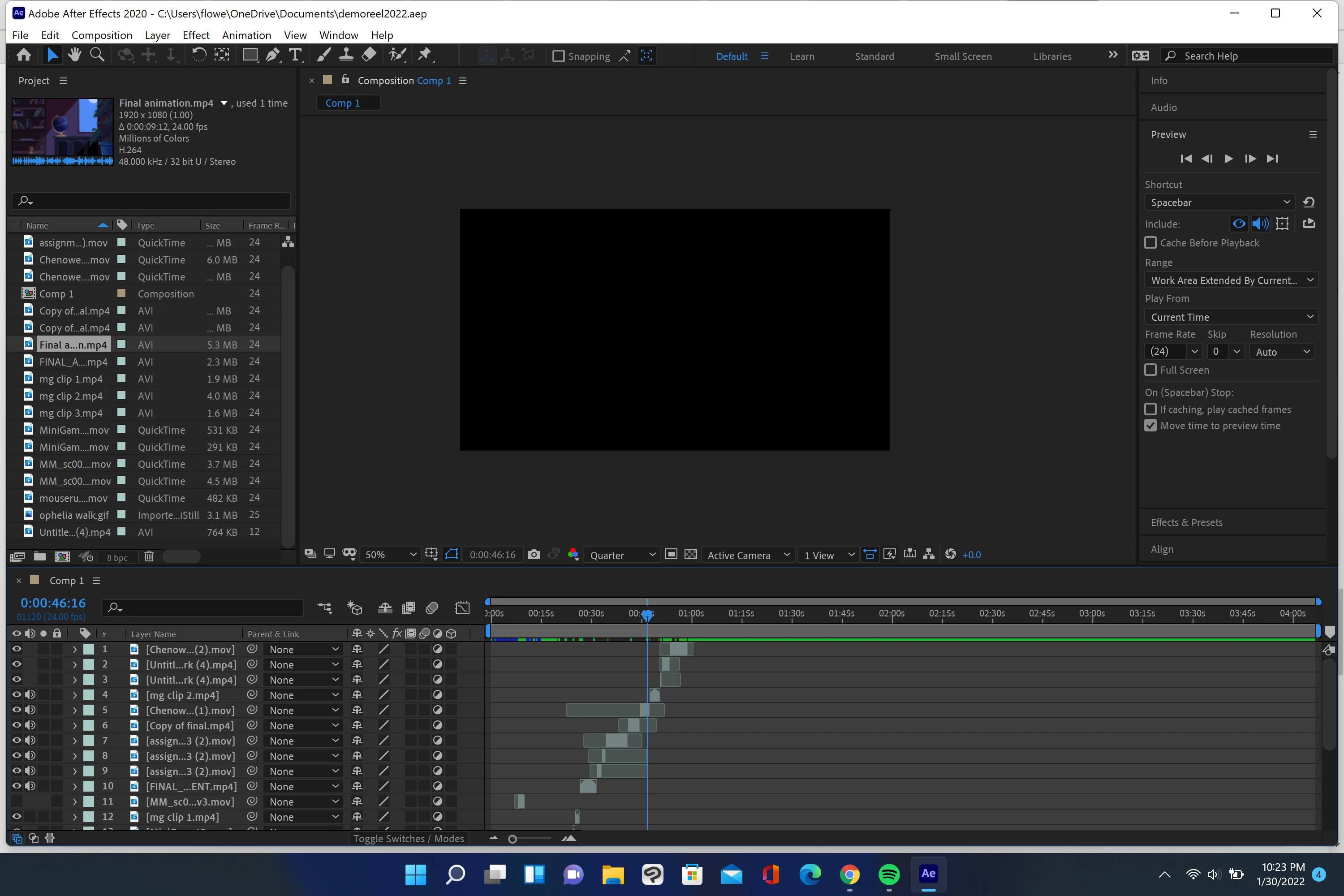Expand layer 5 Chenow...(1).mov properties
The width and height of the screenshot is (1344, 896).
click(74, 710)
